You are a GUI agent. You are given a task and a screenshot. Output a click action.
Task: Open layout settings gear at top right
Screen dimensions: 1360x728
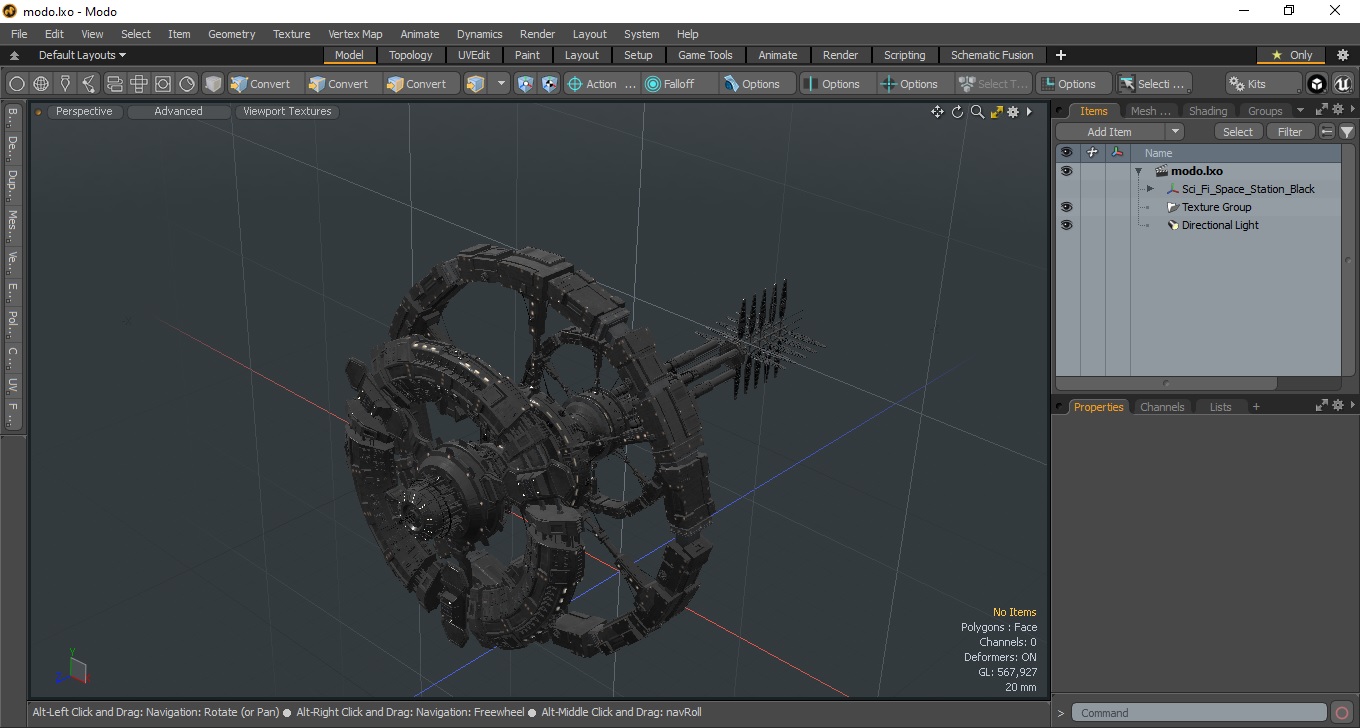[1343, 55]
